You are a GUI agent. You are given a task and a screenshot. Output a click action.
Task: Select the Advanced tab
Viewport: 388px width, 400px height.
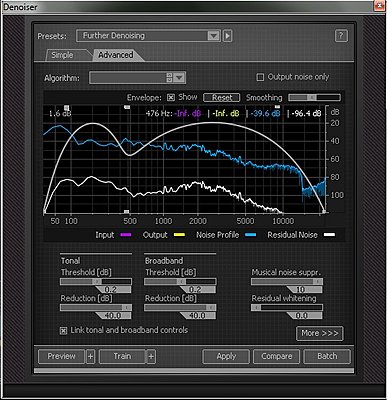[116, 55]
